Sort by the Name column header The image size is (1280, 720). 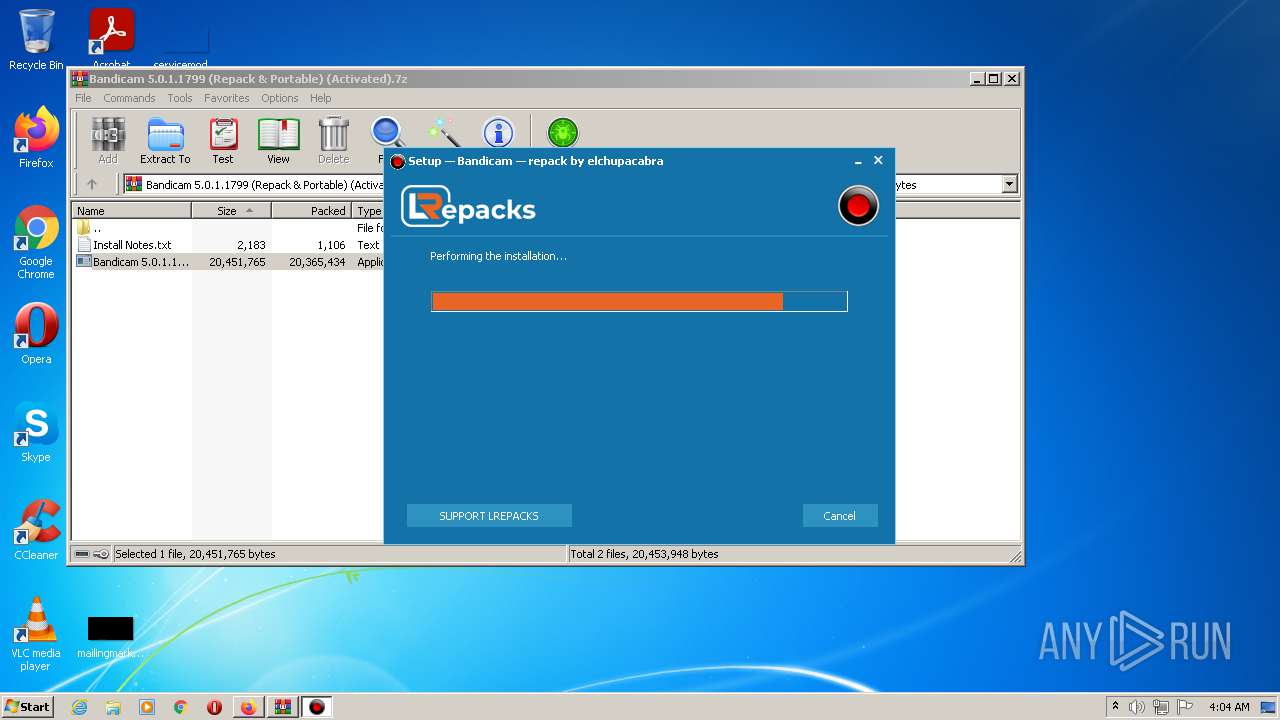pyautogui.click(x=132, y=210)
